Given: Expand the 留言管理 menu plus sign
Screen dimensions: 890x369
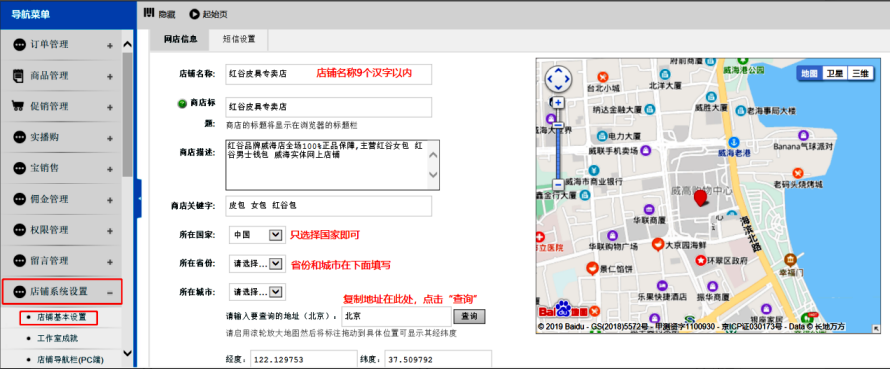Looking at the screenshot, I should tap(110, 262).
